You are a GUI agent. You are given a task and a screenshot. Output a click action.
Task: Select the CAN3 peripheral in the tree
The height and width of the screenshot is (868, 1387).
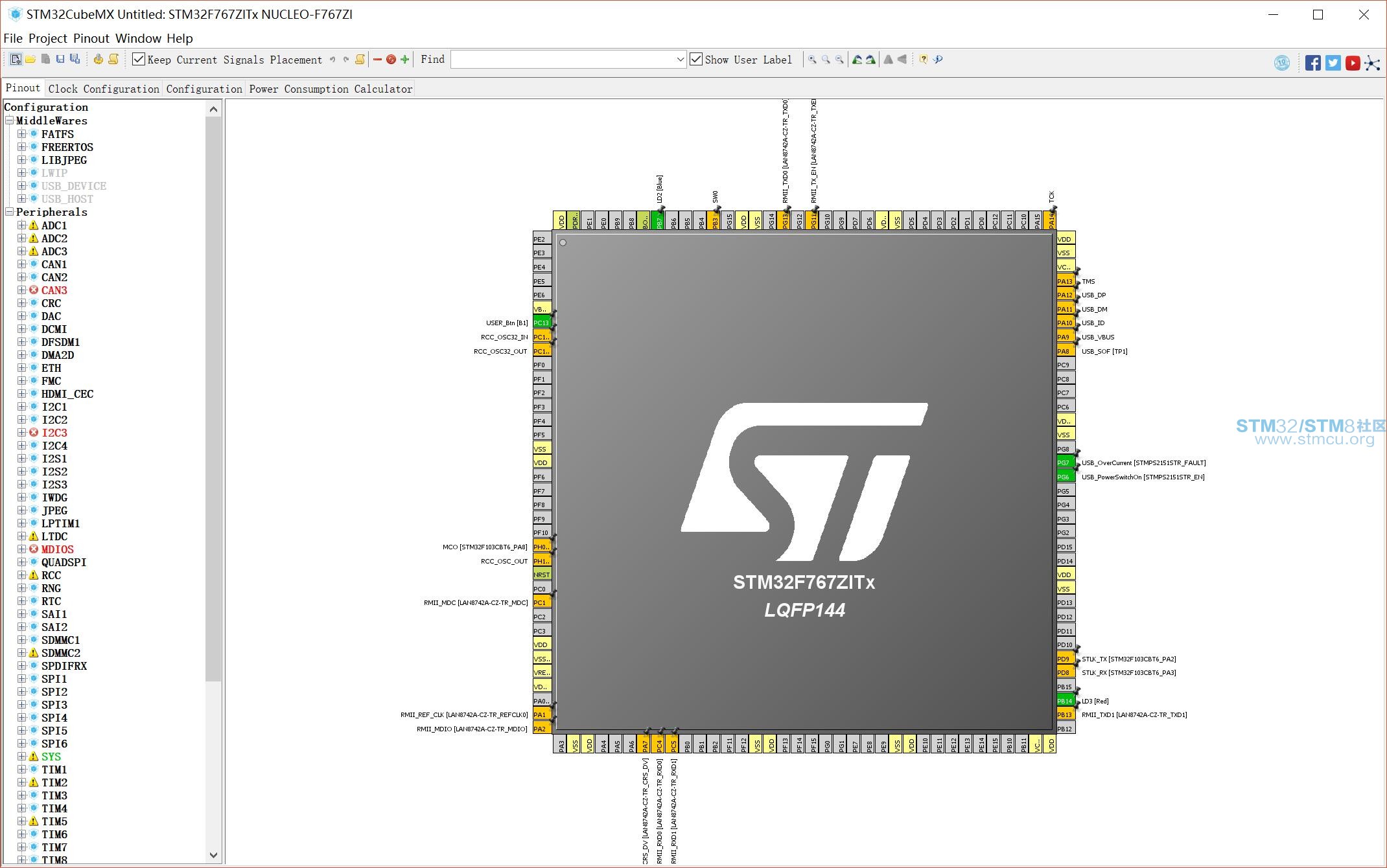pyautogui.click(x=54, y=290)
